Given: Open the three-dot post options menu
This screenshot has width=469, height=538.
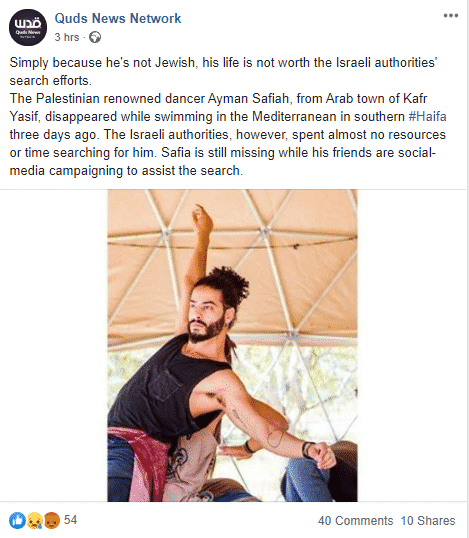Looking at the screenshot, I should [x=450, y=16].
